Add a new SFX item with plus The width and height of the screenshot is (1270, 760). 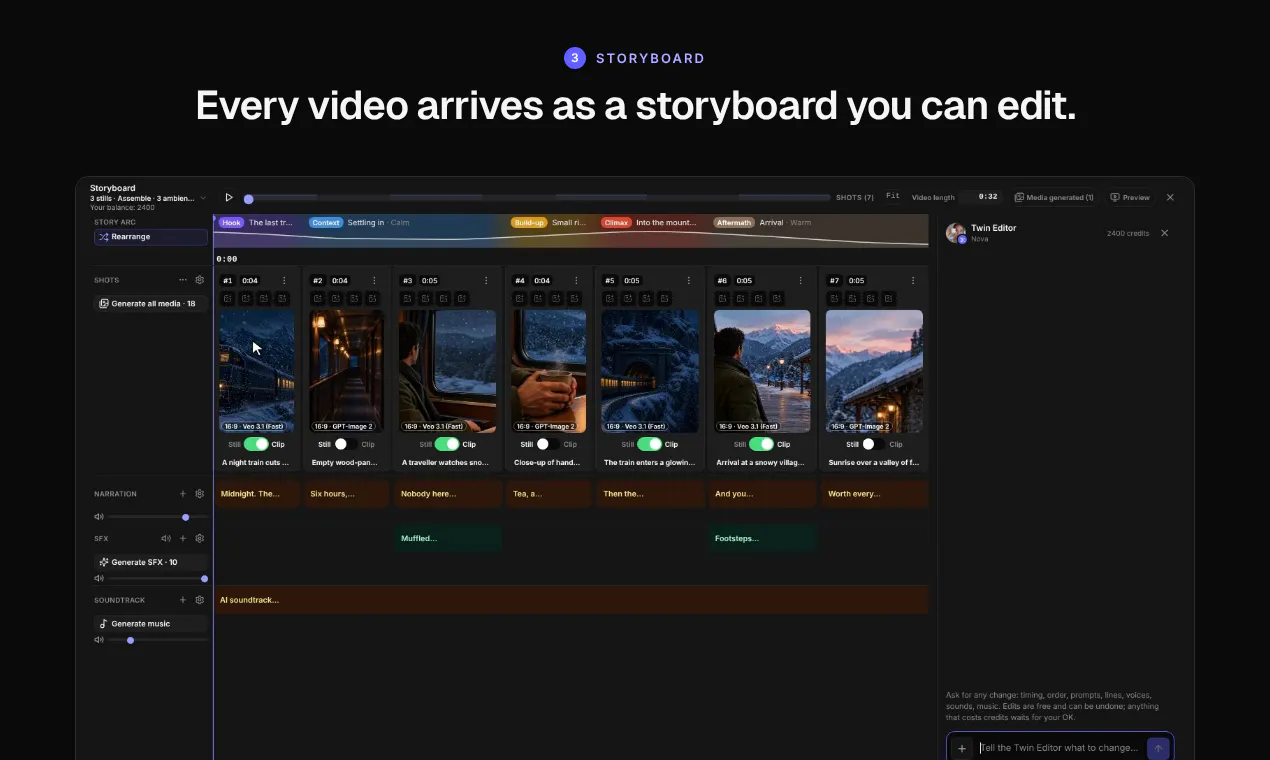click(x=183, y=539)
